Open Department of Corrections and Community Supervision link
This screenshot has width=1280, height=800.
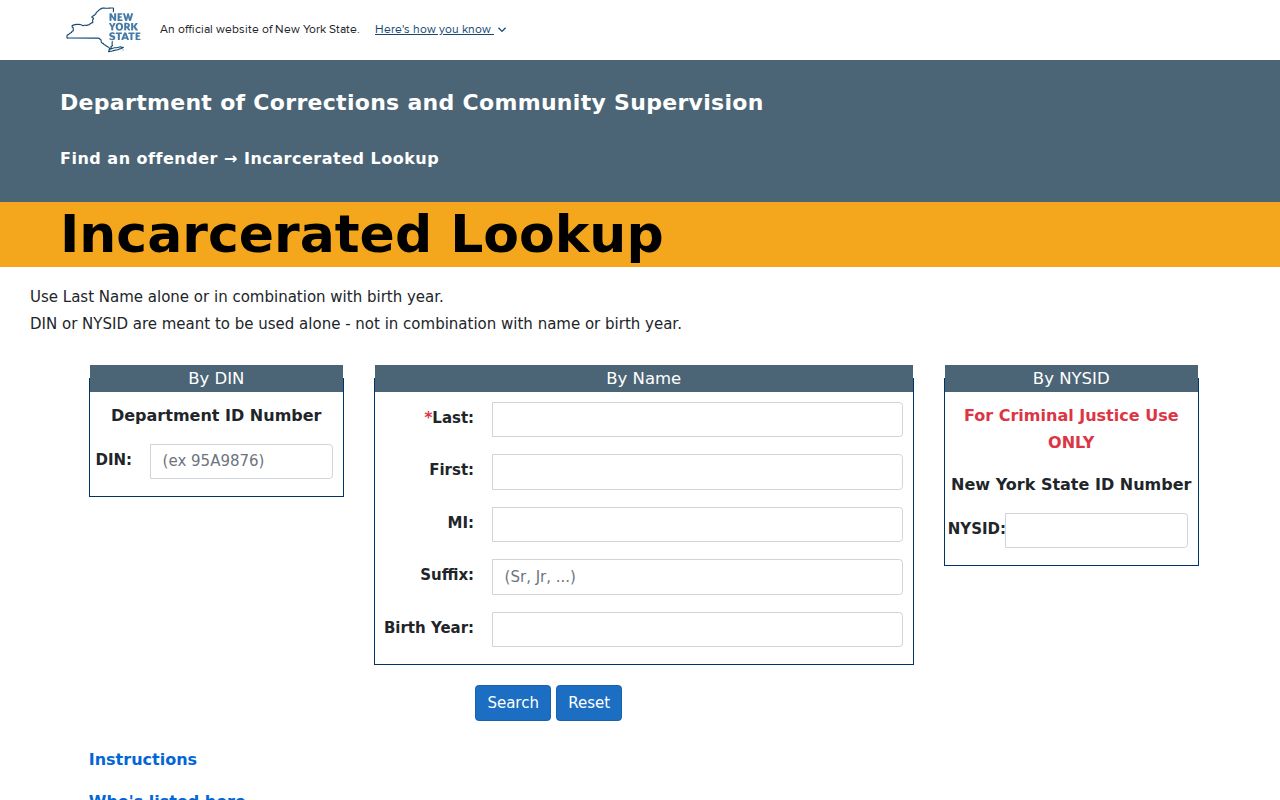pyautogui.click(x=411, y=102)
